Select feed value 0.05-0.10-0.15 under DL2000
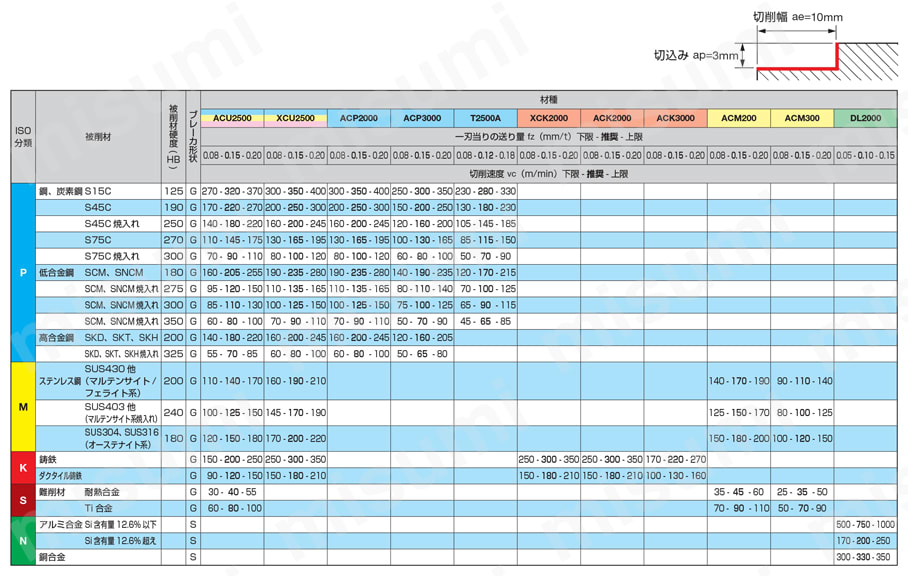The image size is (908, 576). point(865,156)
